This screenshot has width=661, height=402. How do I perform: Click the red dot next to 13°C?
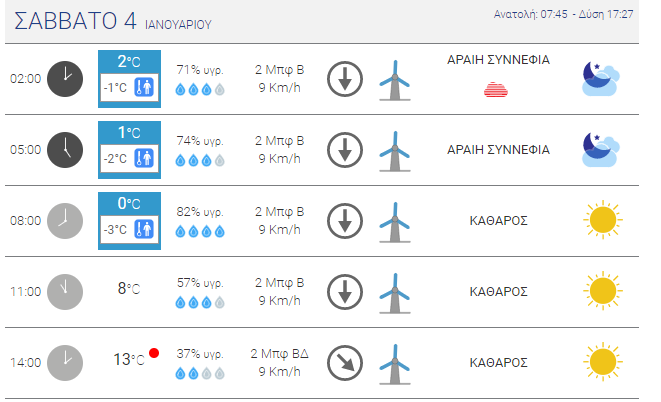154,353
